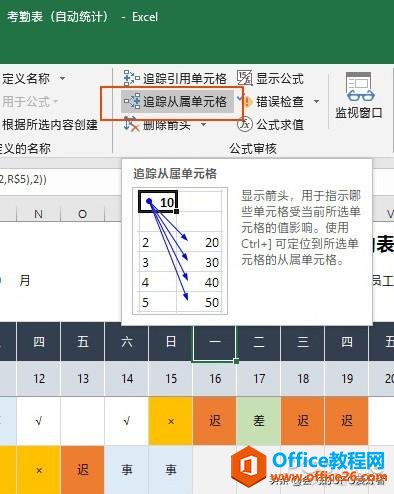This screenshot has width=394, height=494.
Task: Select the weekday header cell 二
Action: coord(259,342)
